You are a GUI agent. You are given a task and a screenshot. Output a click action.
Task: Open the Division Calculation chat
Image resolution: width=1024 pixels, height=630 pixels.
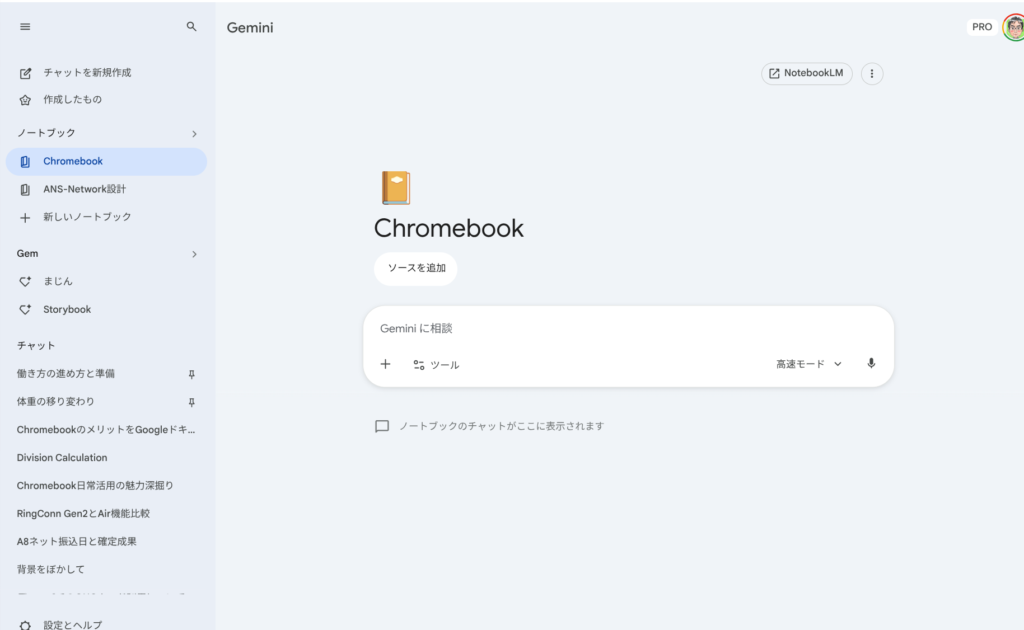pos(62,458)
